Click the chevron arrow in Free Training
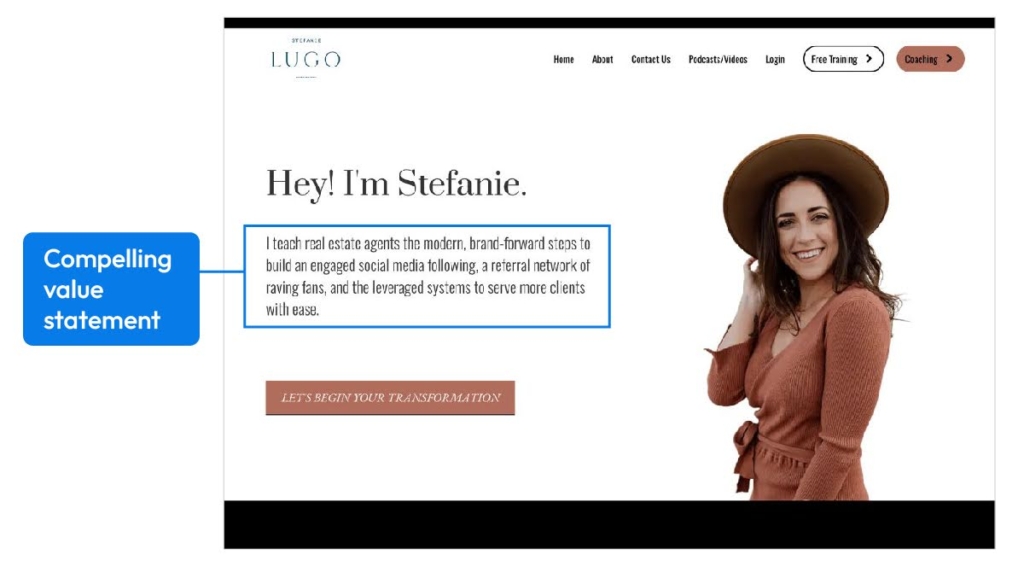1024x566 pixels. [869, 59]
